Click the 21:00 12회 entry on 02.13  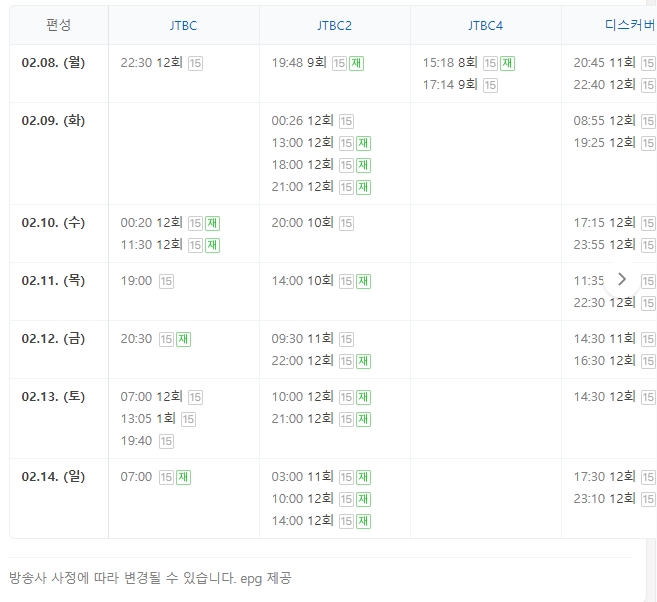302,419
